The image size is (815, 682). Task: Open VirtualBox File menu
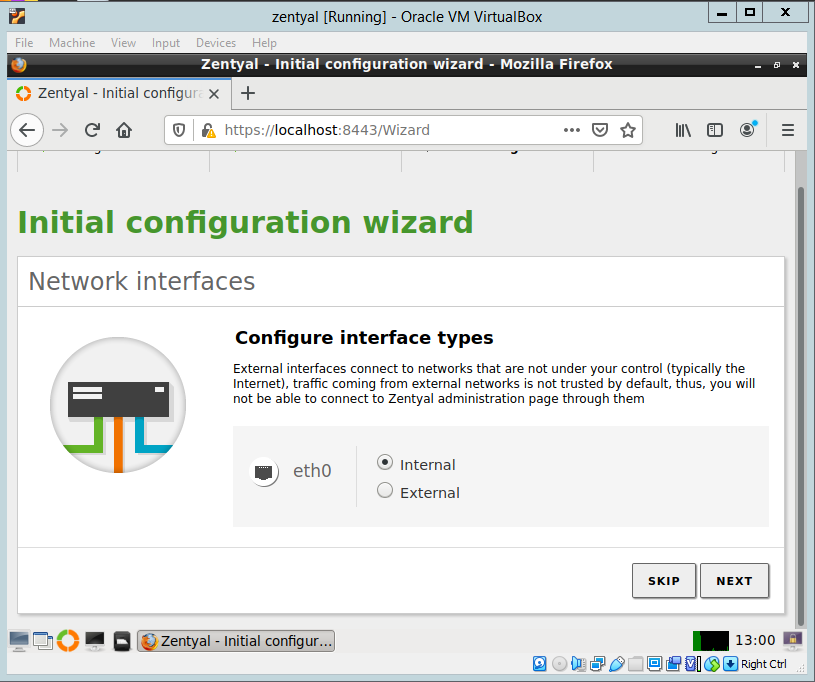(24, 43)
